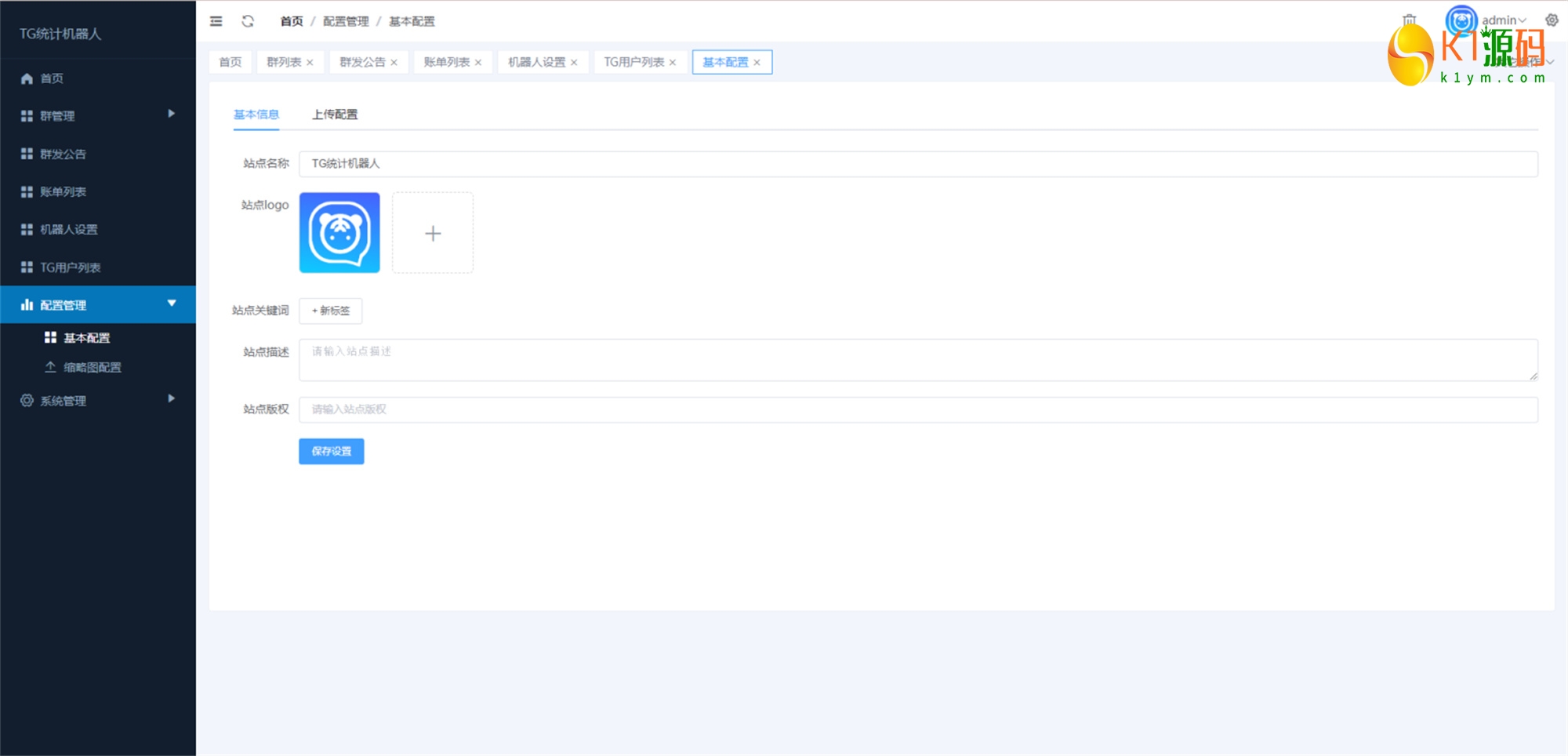The image size is (1568, 756).
Task: Click the plus box to upload a logo
Action: point(433,233)
